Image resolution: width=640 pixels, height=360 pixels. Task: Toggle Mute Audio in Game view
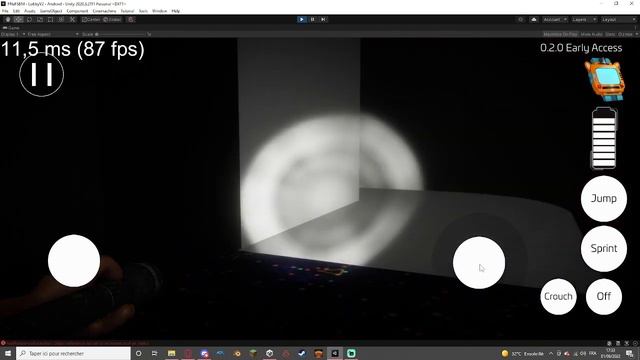click(x=591, y=34)
